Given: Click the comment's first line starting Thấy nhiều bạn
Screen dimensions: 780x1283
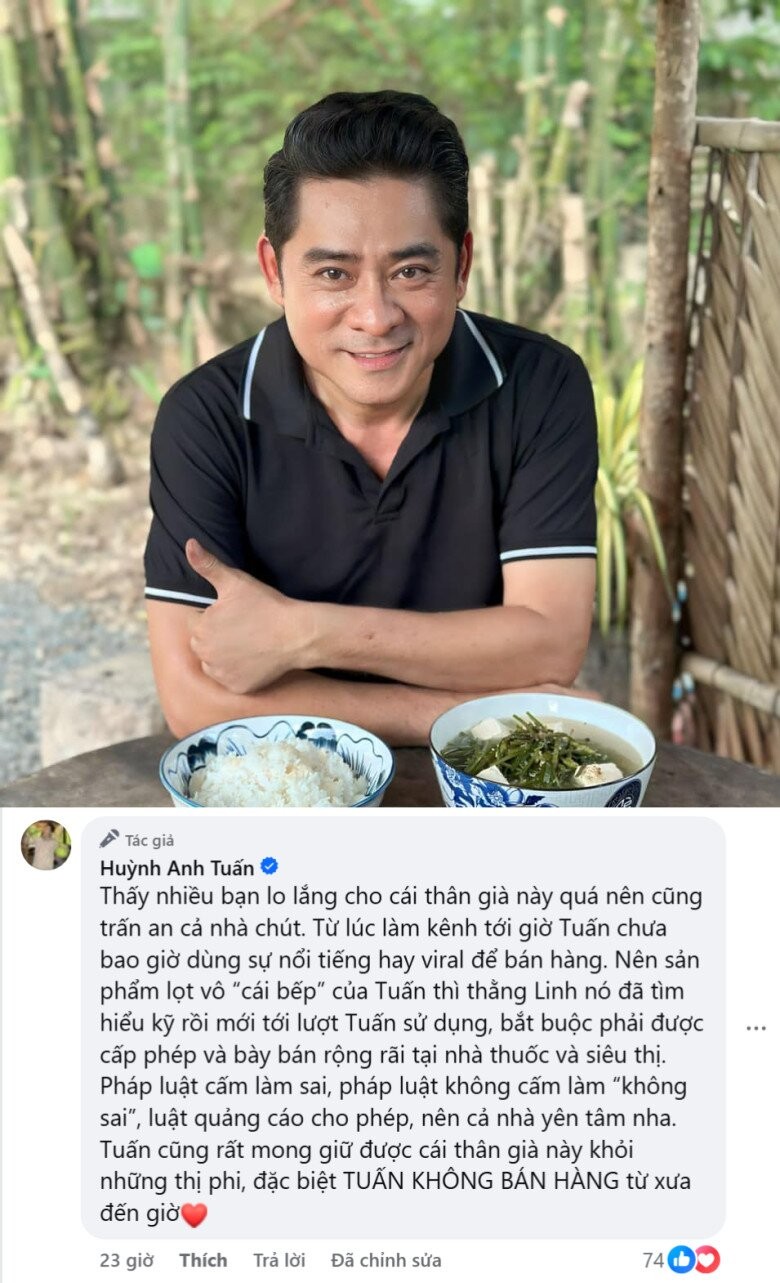Looking at the screenshot, I should [402, 896].
